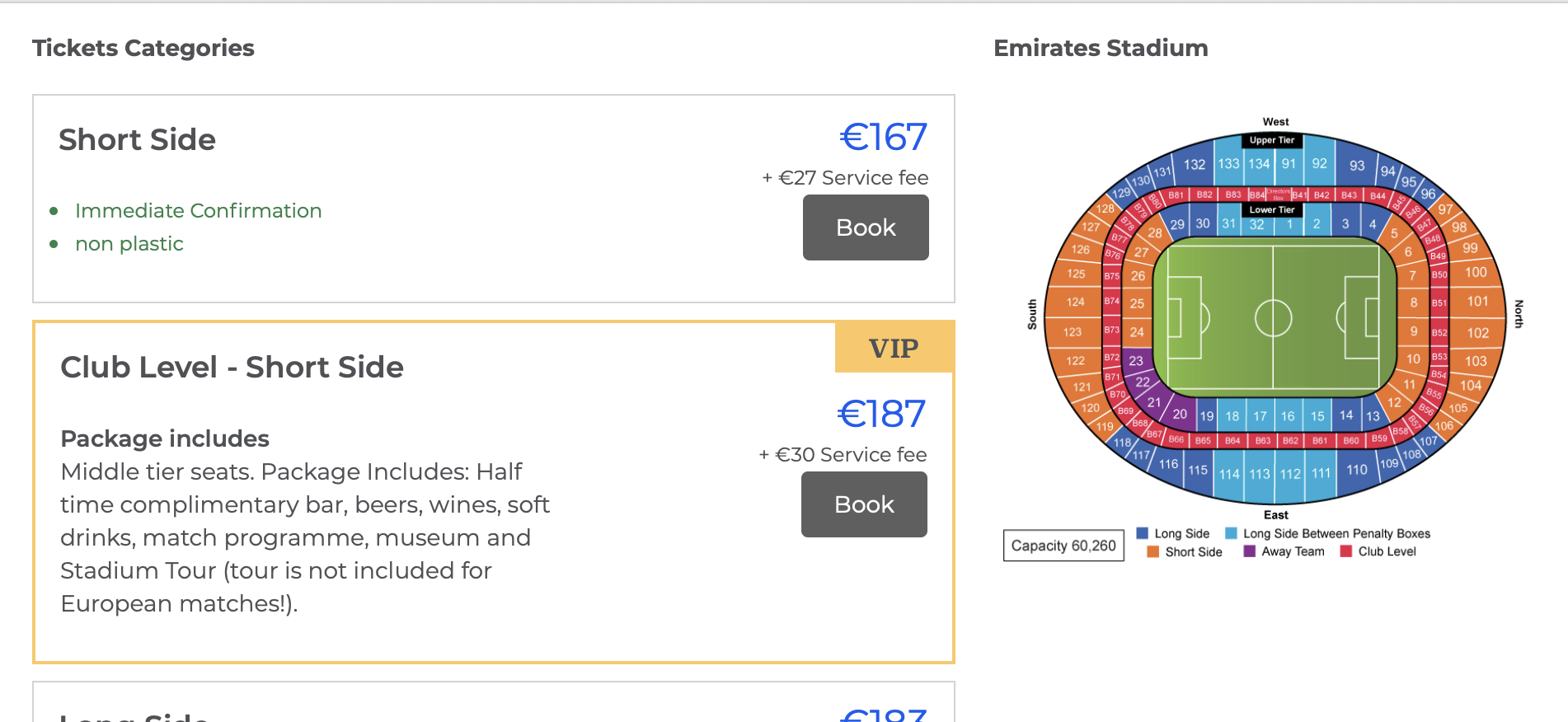Image resolution: width=1568 pixels, height=722 pixels.
Task: Book the Club Level Short Side ticket
Action: (x=864, y=504)
